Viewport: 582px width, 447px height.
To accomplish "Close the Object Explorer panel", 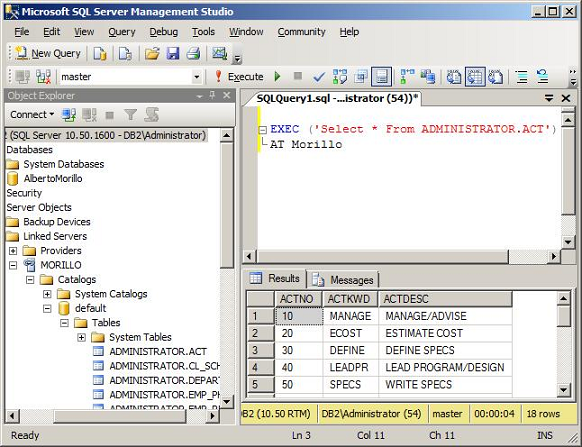I will (226, 96).
